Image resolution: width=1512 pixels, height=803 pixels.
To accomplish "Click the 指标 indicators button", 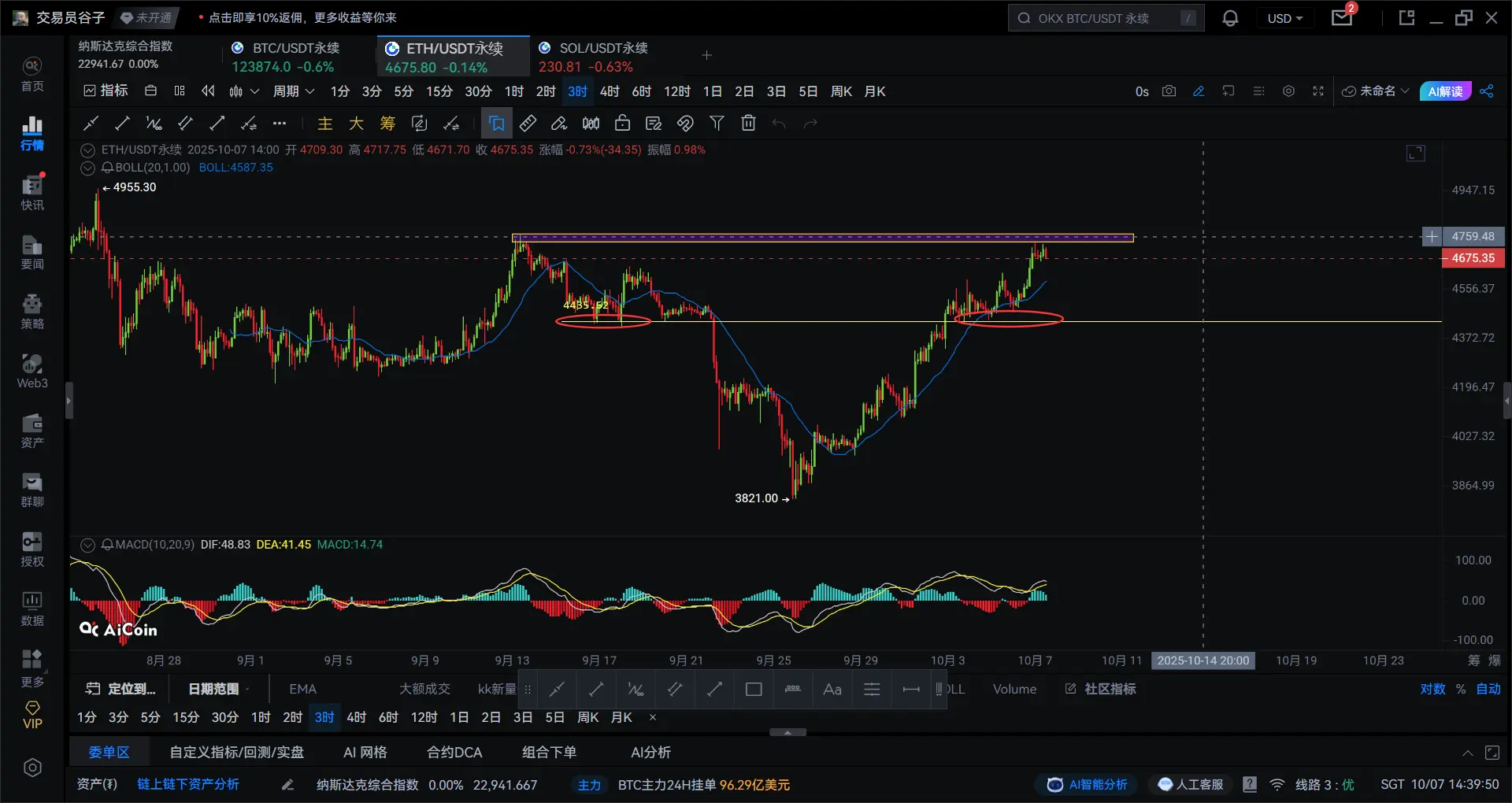I will (x=106, y=91).
